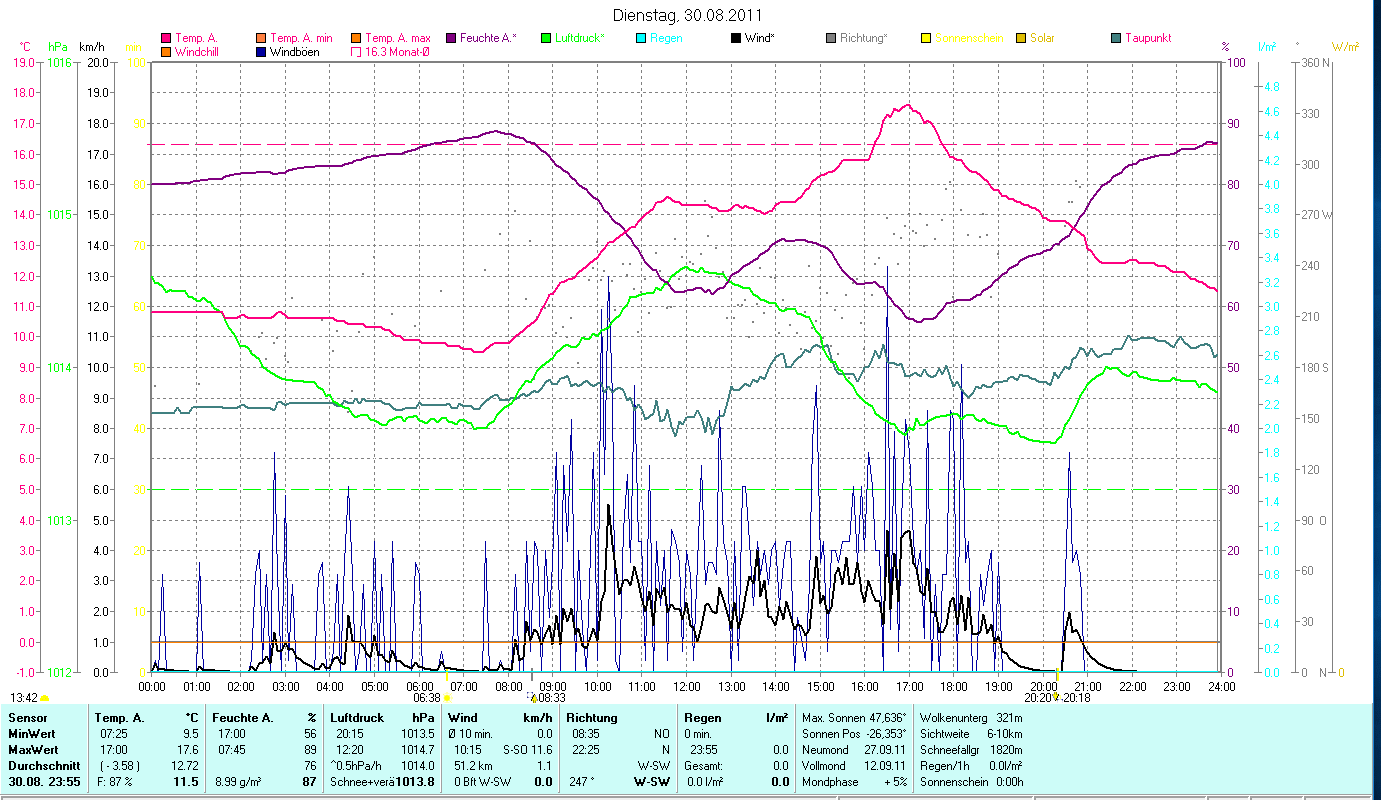Click the black Wind legend square
The width and height of the screenshot is (1381, 800).
(736, 38)
